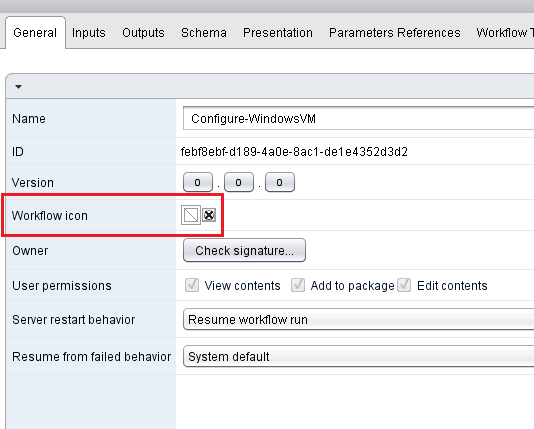The image size is (534, 429).
Task: Click the minor version number button
Action: click(x=239, y=182)
